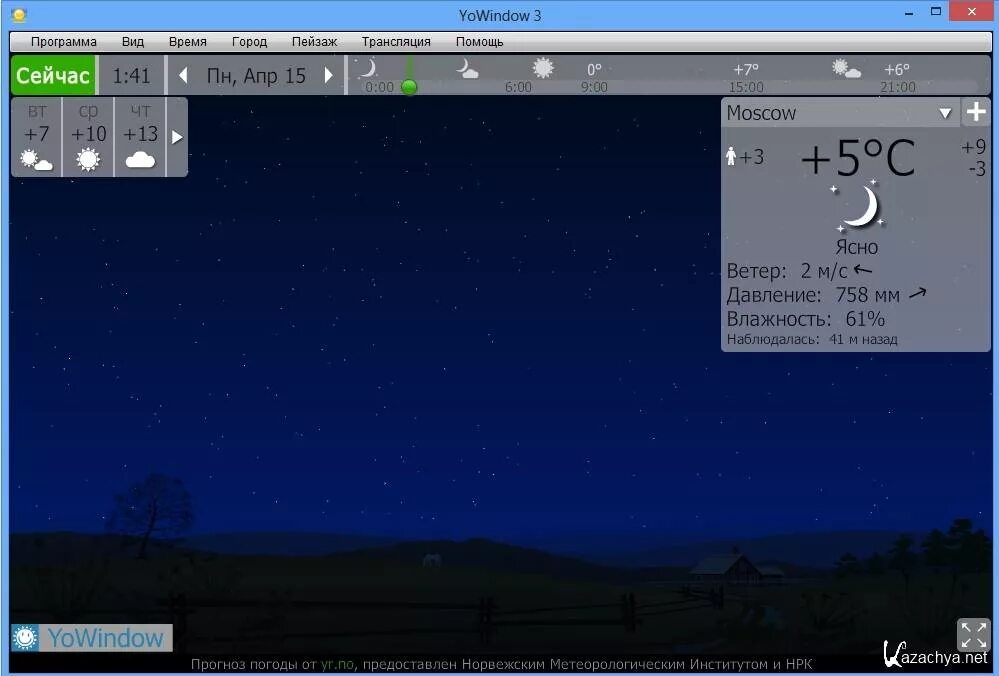The image size is (999, 676).
Task: Click the +7° temperature on timeline
Action: pyautogui.click(x=745, y=69)
